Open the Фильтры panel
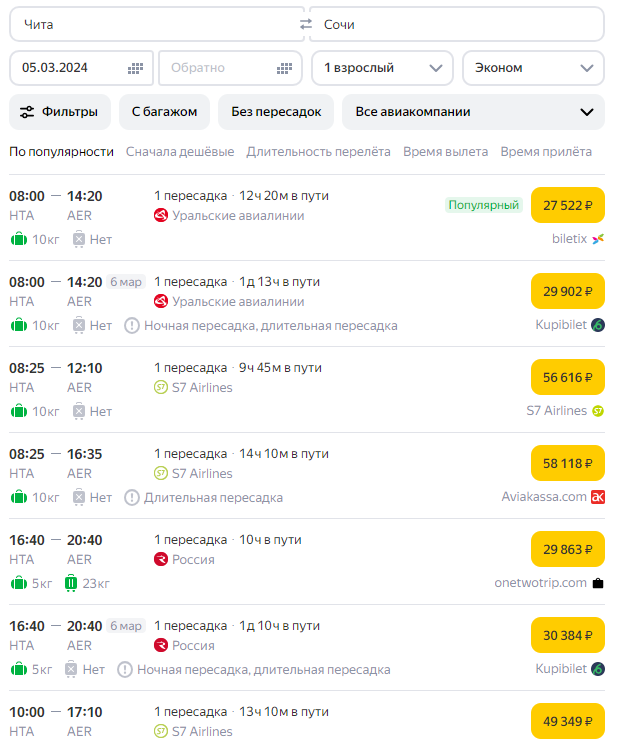 coord(59,112)
